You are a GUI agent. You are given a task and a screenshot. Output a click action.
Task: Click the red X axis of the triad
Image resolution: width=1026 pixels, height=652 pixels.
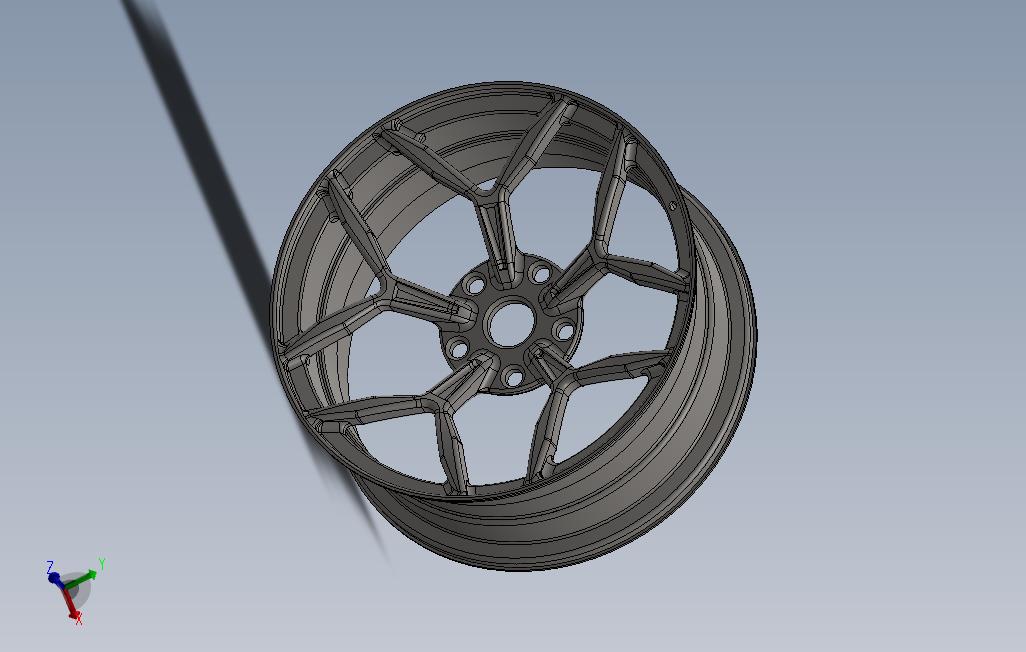(69, 604)
